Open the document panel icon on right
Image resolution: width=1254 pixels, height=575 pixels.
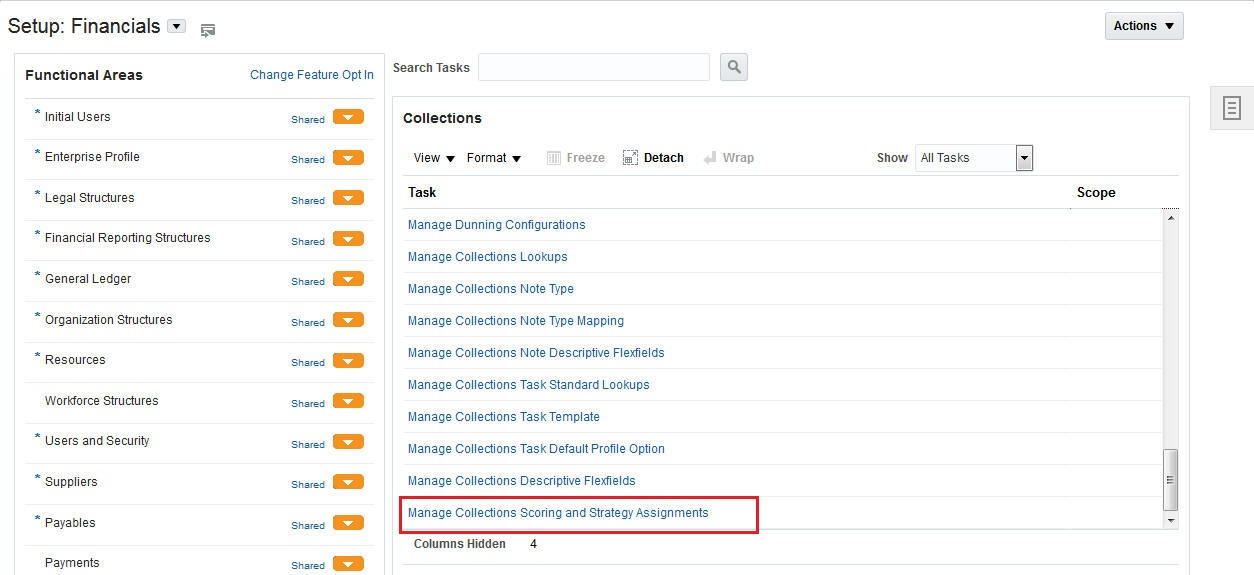(1232, 108)
